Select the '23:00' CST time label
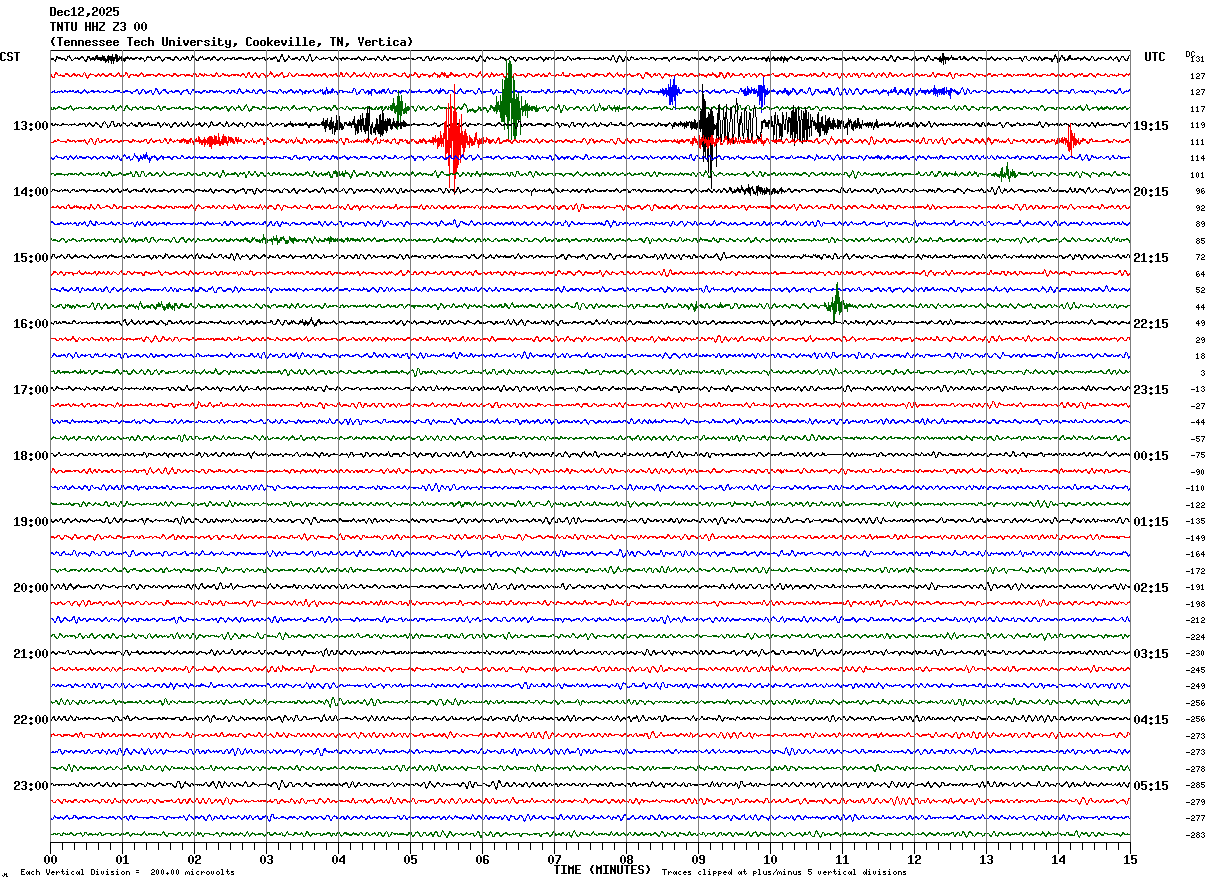Image resolution: width=1210 pixels, height=886 pixels. [31, 785]
